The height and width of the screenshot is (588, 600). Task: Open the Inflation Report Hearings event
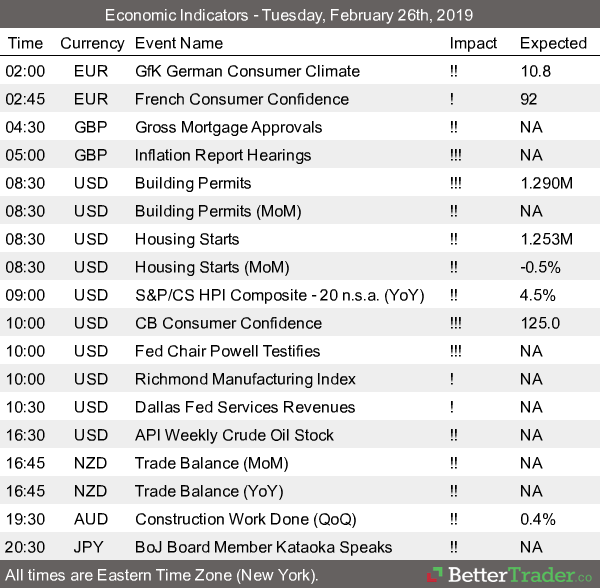223,155
